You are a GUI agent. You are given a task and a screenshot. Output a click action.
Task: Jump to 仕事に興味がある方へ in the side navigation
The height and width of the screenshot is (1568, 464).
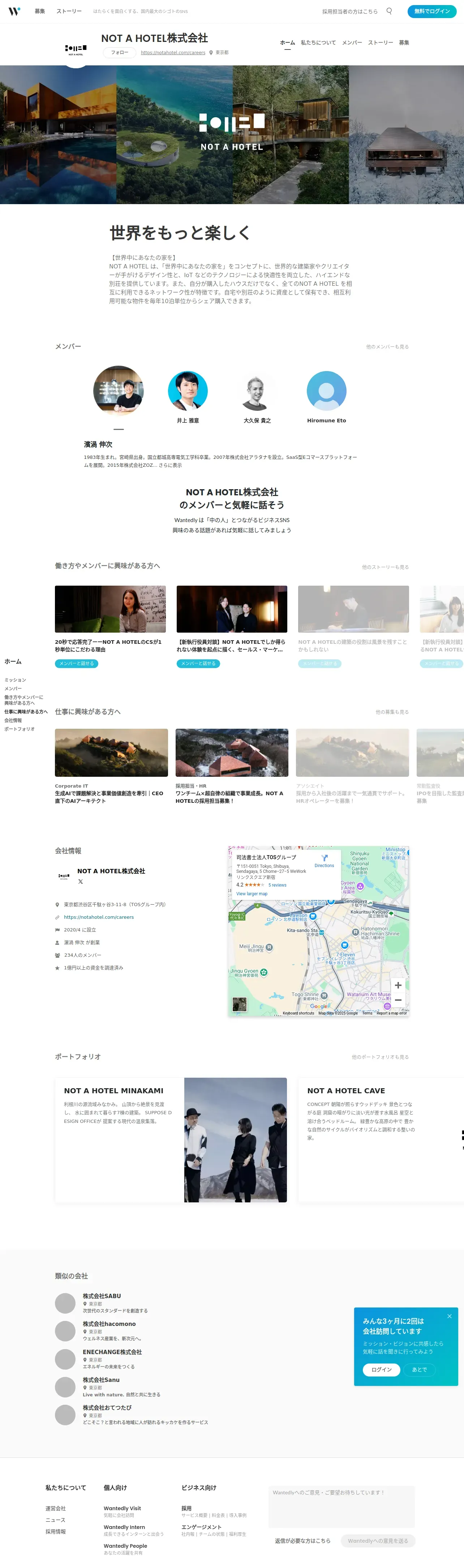26,712
